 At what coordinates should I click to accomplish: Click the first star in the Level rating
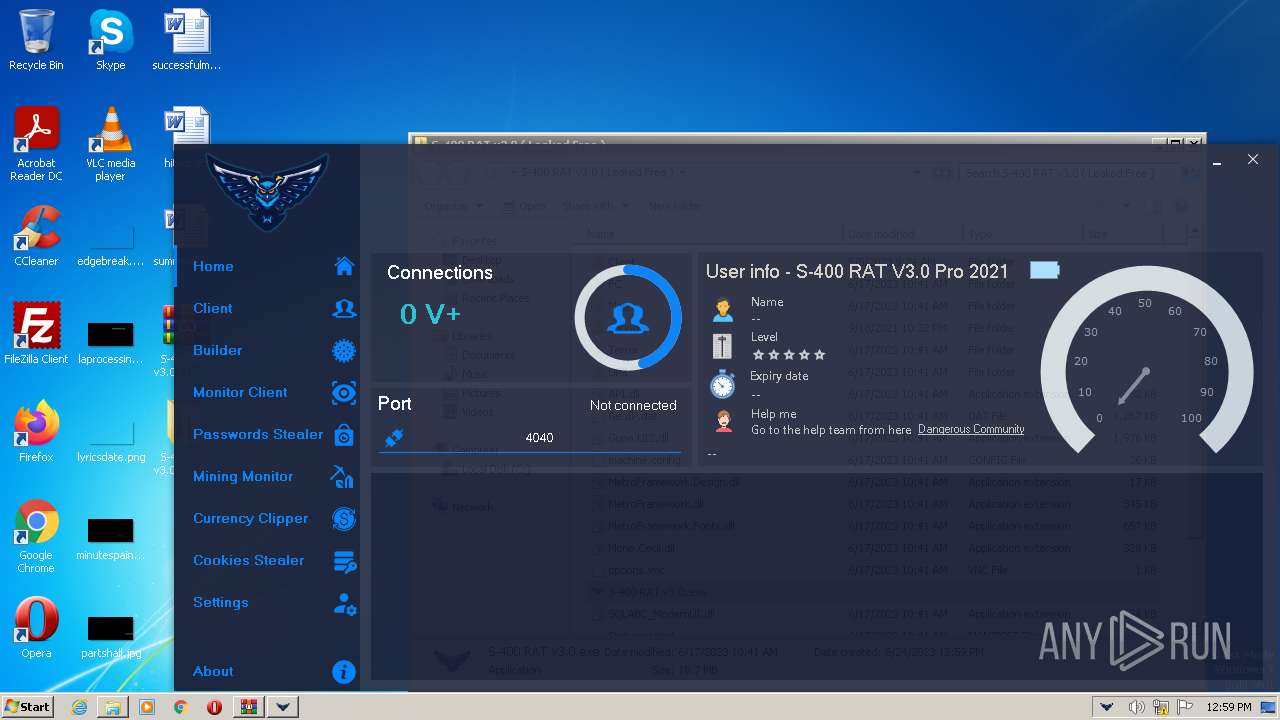[x=758, y=355]
